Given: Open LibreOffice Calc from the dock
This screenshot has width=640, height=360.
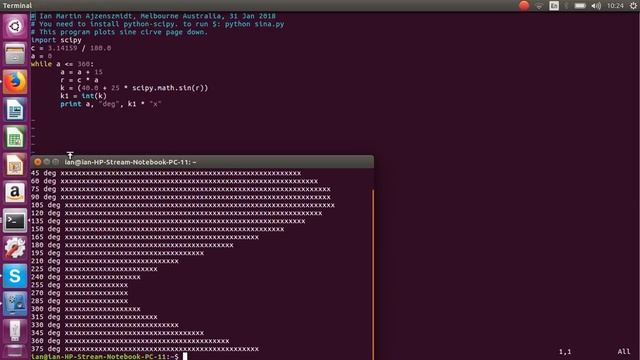Looking at the screenshot, I should [x=15, y=137].
